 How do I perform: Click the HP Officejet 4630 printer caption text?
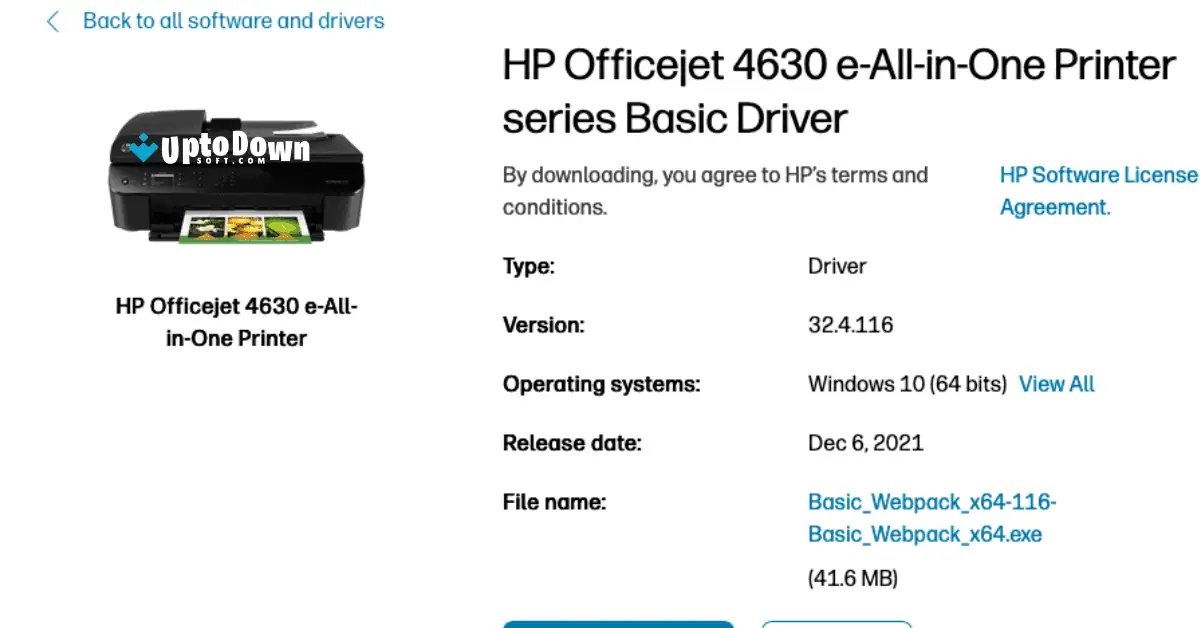point(236,322)
